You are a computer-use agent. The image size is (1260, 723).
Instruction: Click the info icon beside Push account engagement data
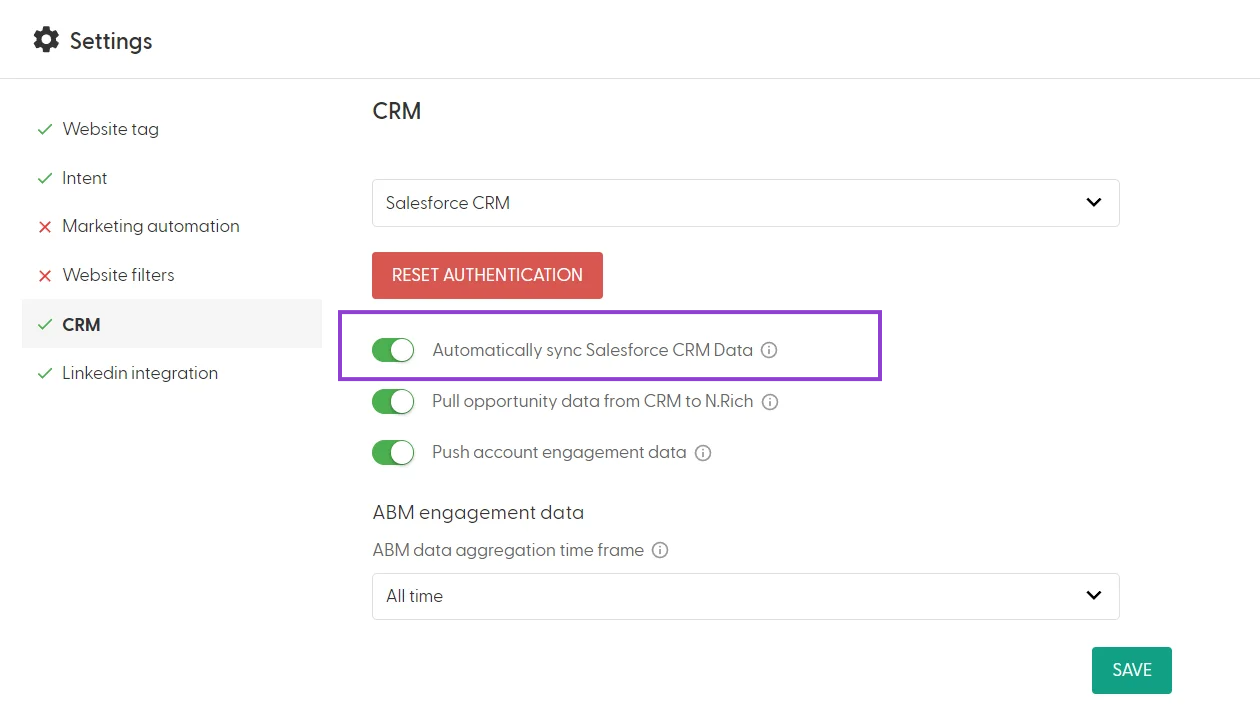coord(703,452)
